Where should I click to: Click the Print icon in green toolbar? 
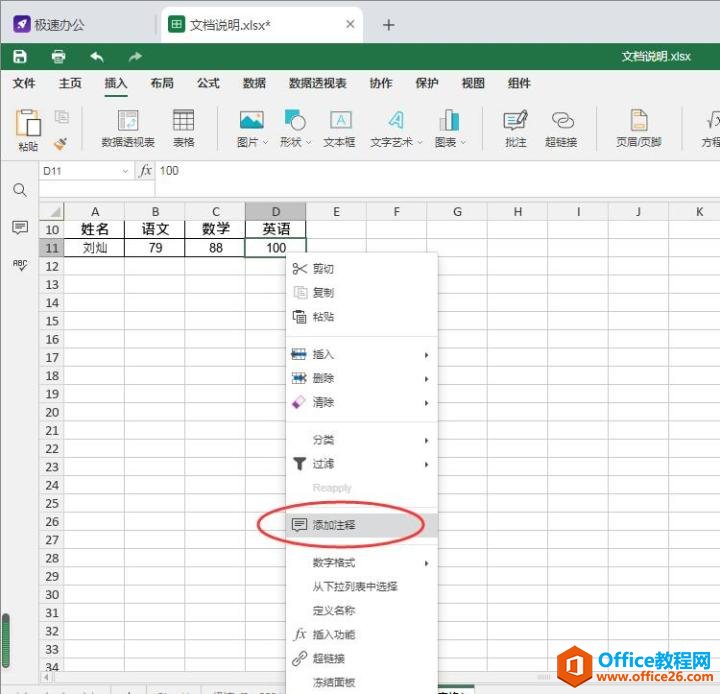point(58,56)
